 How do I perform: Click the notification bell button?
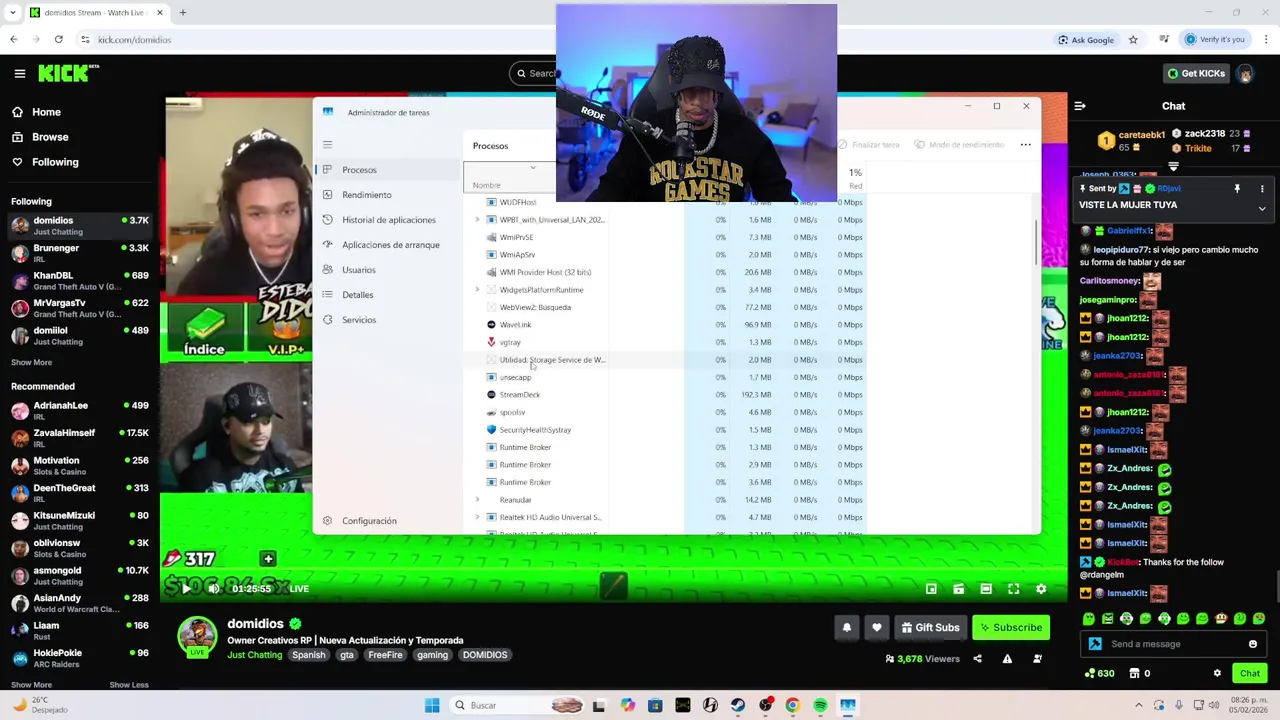click(x=847, y=627)
